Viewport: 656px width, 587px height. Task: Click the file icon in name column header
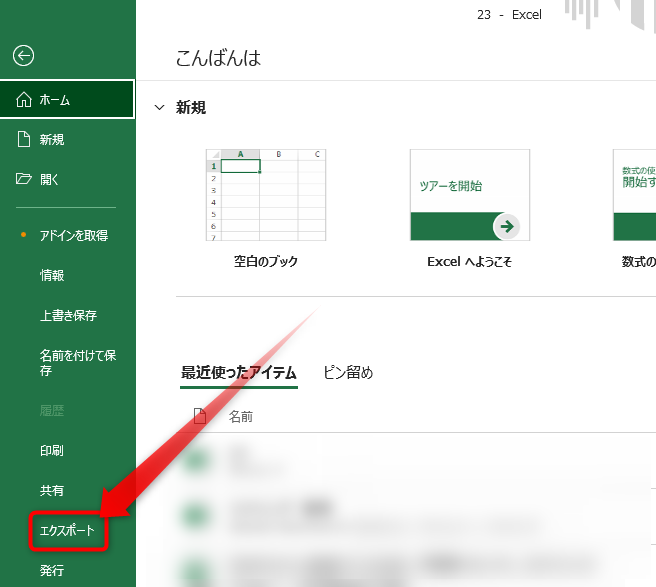200,416
